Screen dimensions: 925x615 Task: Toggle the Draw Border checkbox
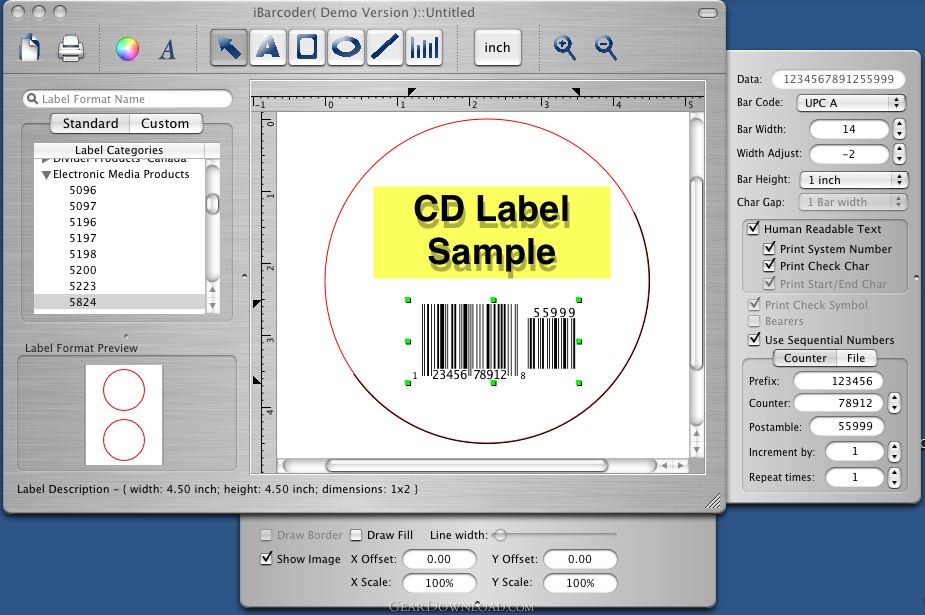pyautogui.click(x=266, y=535)
